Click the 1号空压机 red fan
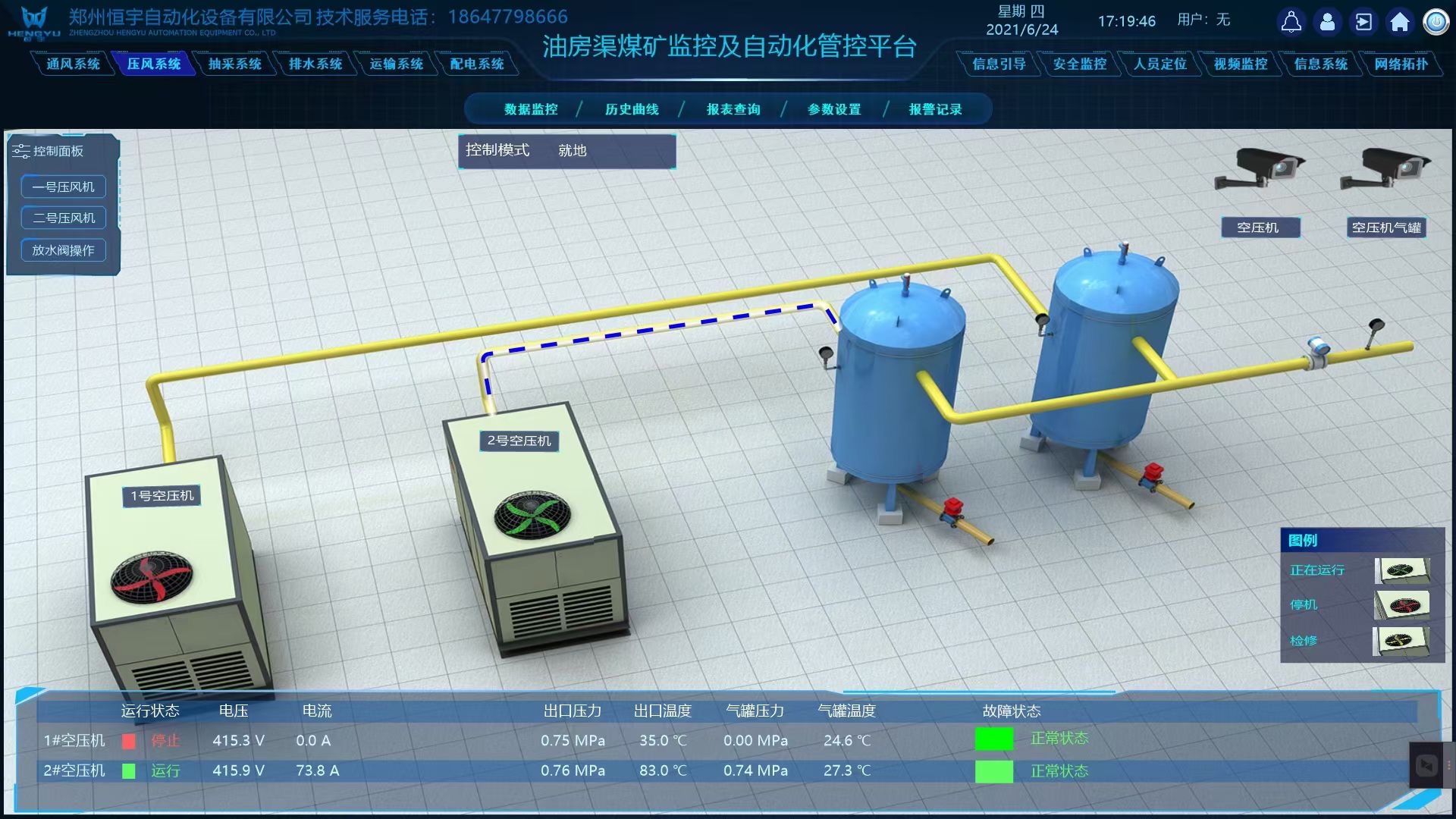The height and width of the screenshot is (819, 1456). coord(152,578)
